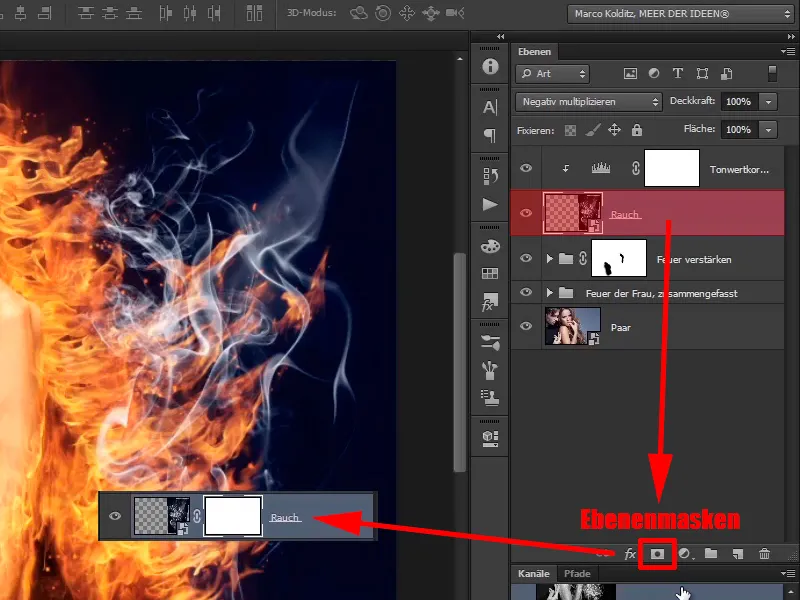Lock all with padlock icon
Image resolution: width=800 pixels, height=600 pixels.
(x=637, y=130)
